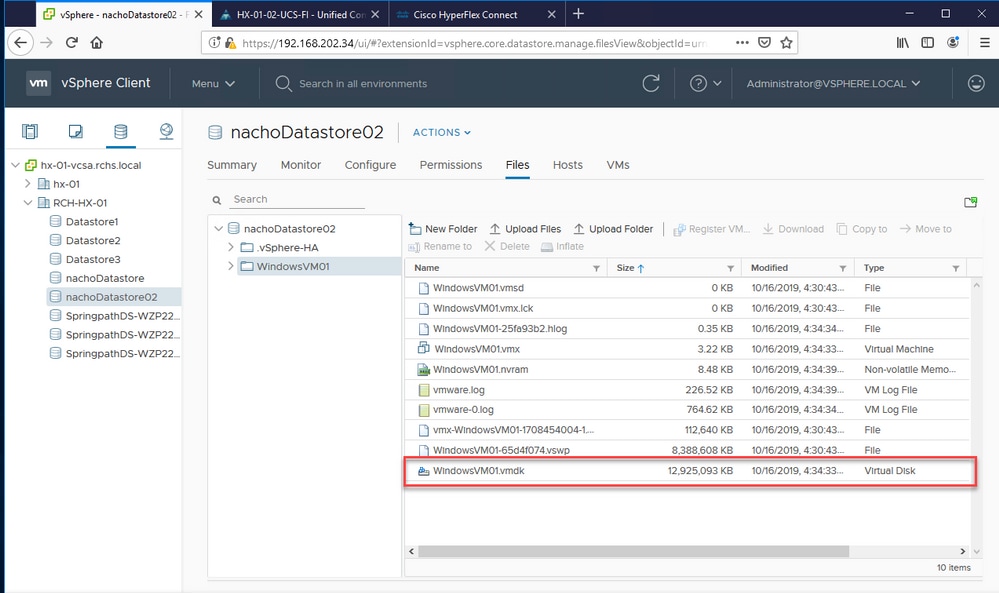The width and height of the screenshot is (999, 593).
Task: Click the smiley feedback icon
Action: (976, 83)
